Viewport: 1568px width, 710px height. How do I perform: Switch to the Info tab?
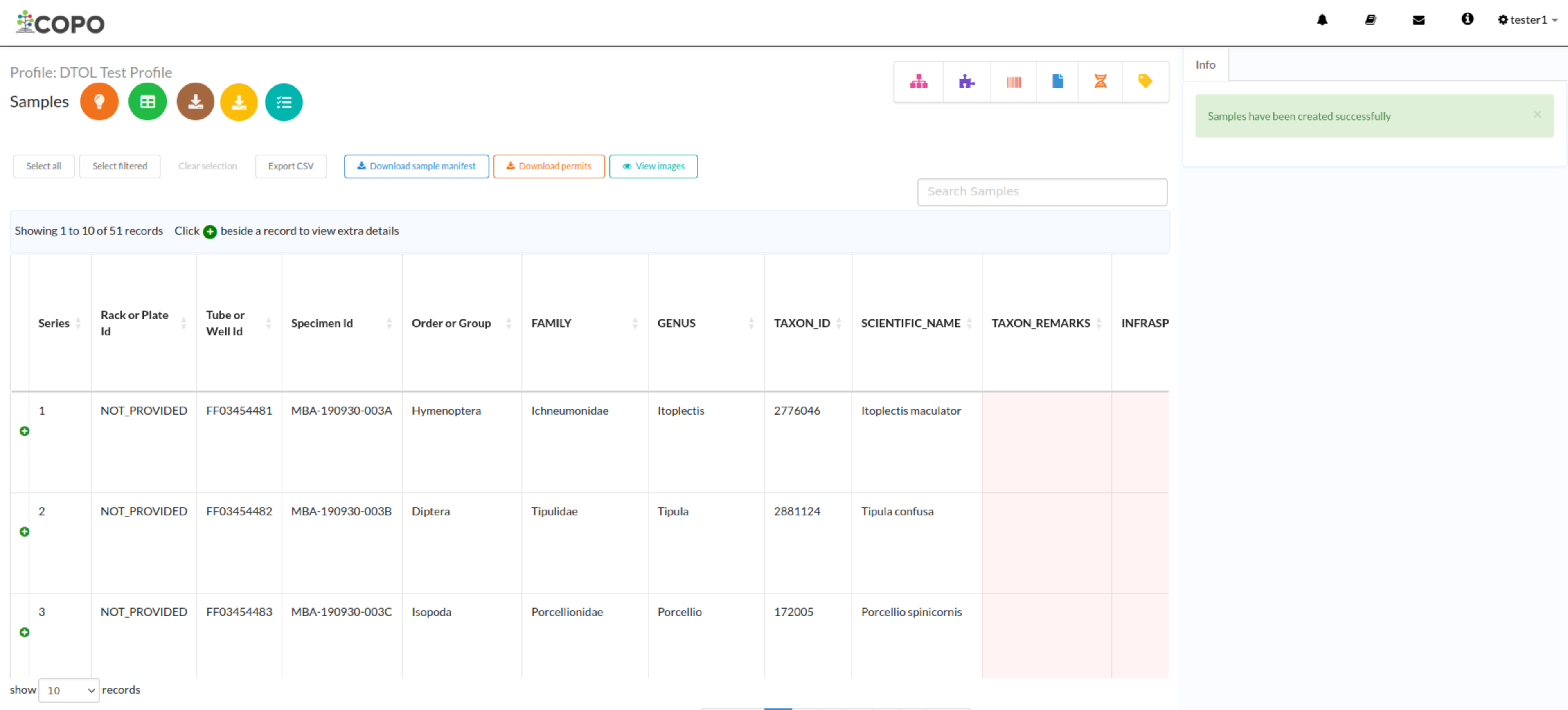coord(1205,65)
